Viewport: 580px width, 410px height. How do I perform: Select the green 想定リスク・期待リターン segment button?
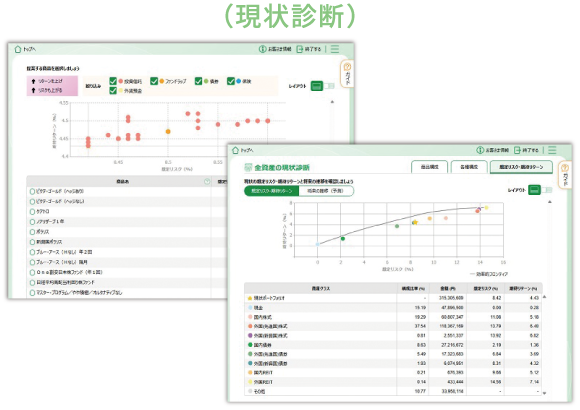point(272,191)
